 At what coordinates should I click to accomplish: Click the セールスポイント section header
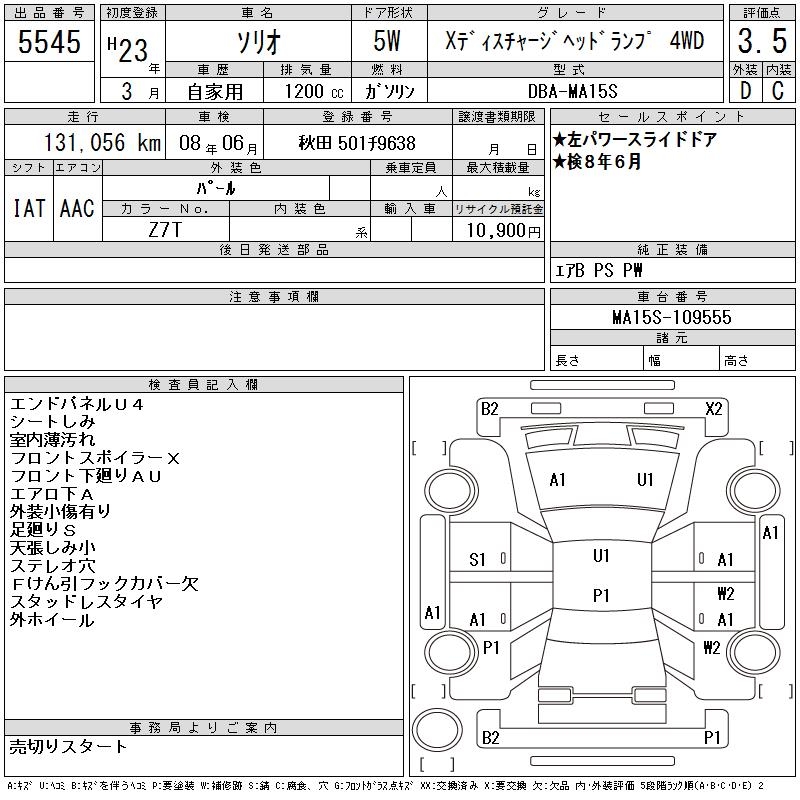(x=672, y=117)
